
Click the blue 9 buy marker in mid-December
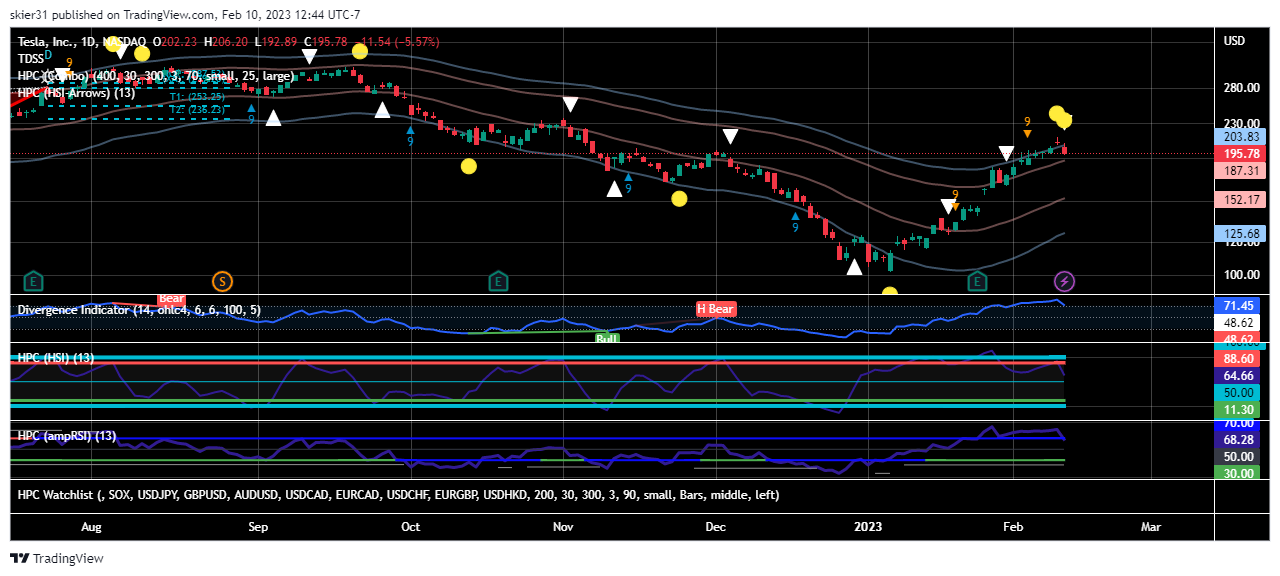(x=795, y=222)
